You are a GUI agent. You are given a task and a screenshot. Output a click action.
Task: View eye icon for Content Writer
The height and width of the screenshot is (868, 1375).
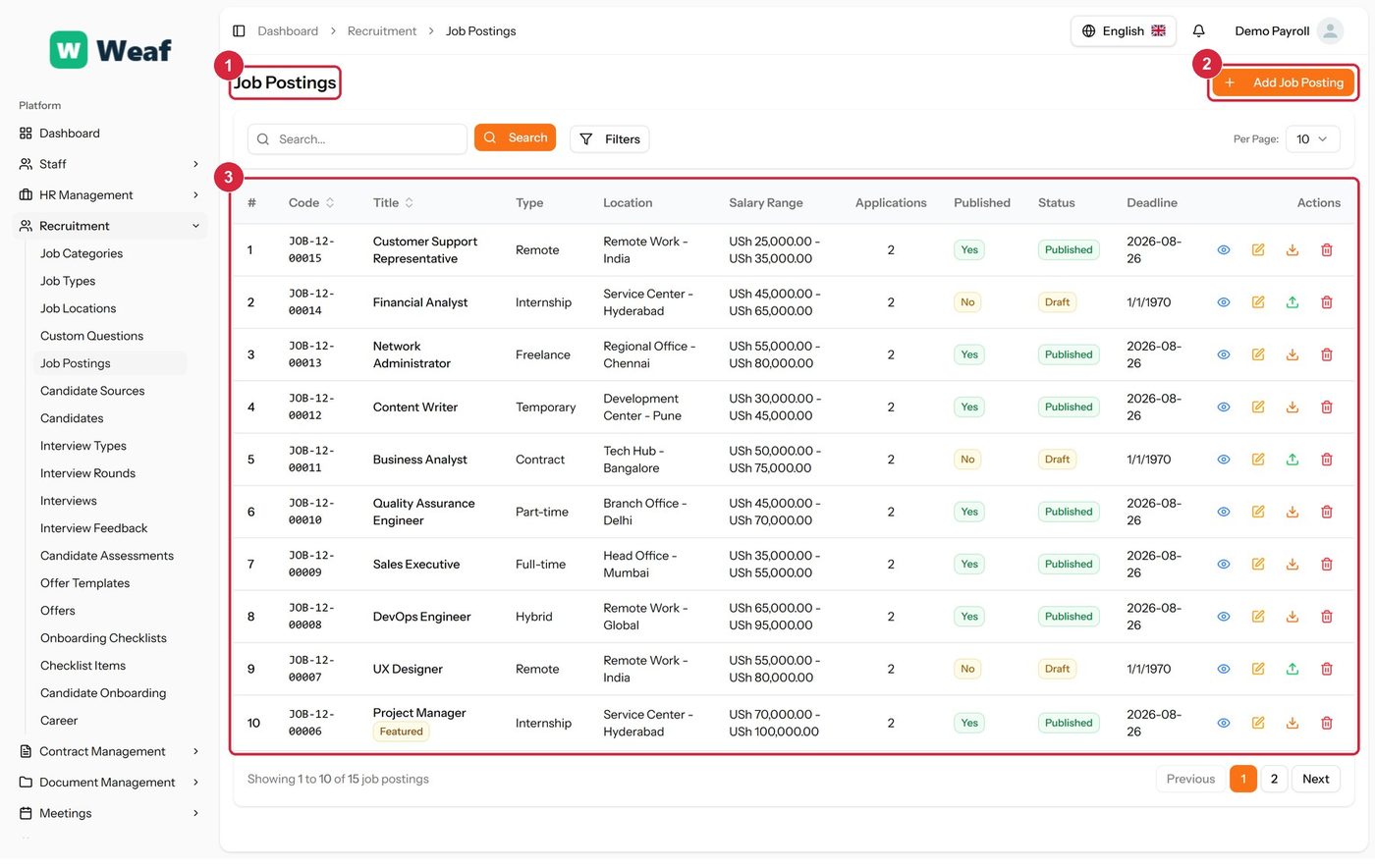click(1224, 407)
